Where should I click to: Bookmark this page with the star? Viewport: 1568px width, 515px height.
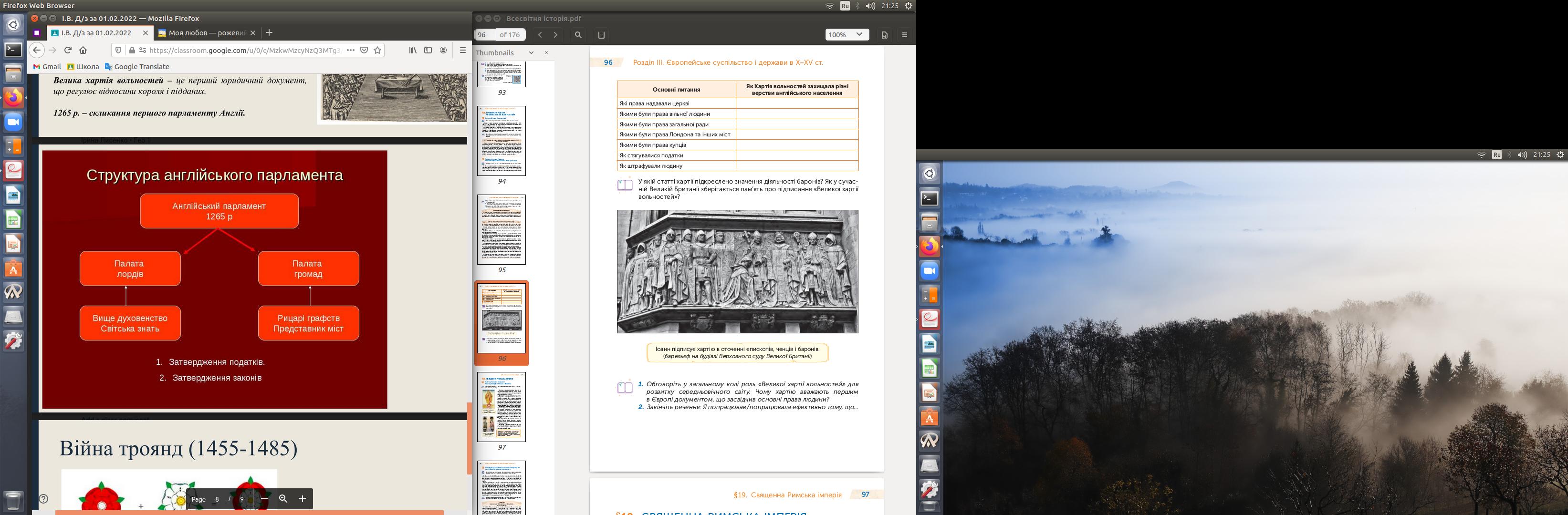coord(377,51)
